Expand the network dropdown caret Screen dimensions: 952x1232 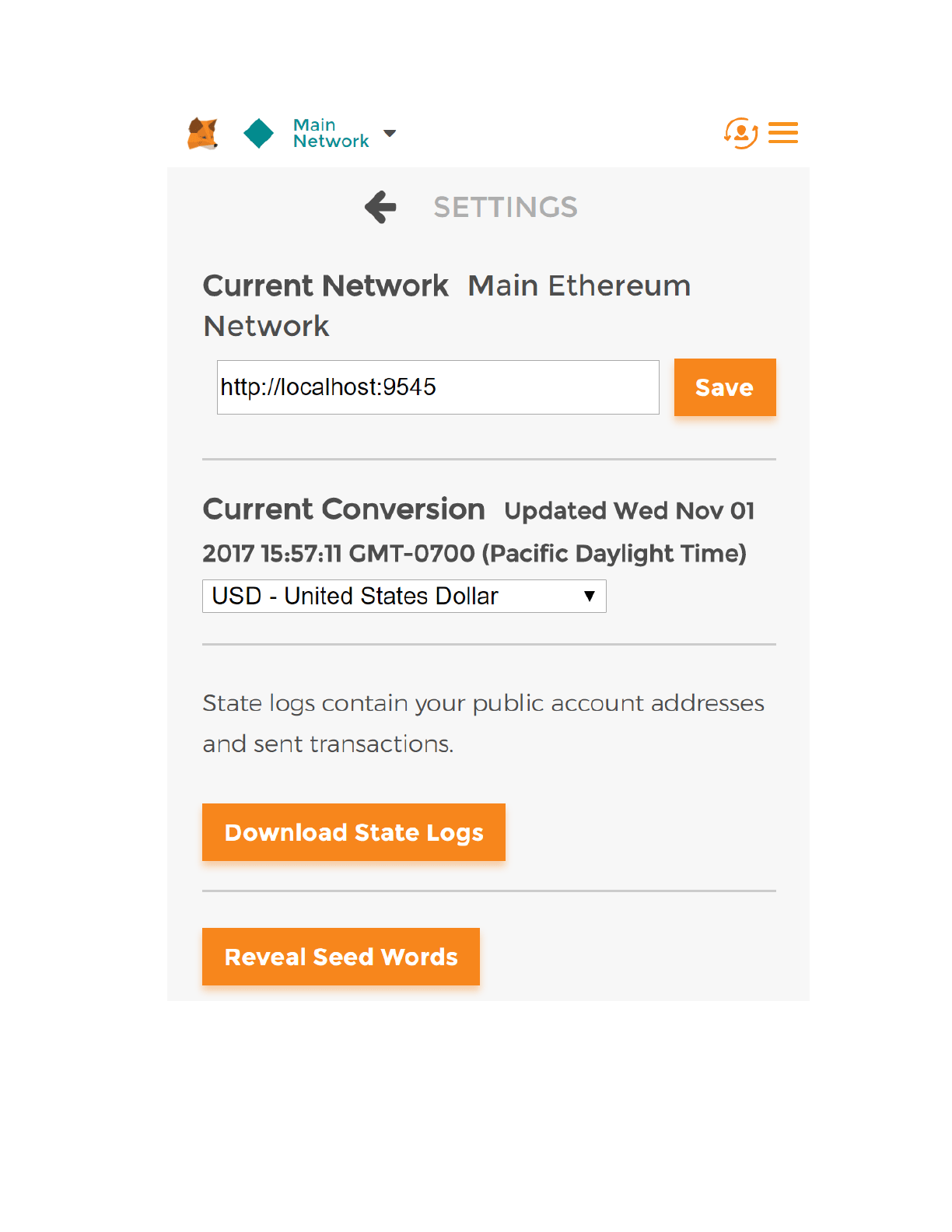point(390,134)
